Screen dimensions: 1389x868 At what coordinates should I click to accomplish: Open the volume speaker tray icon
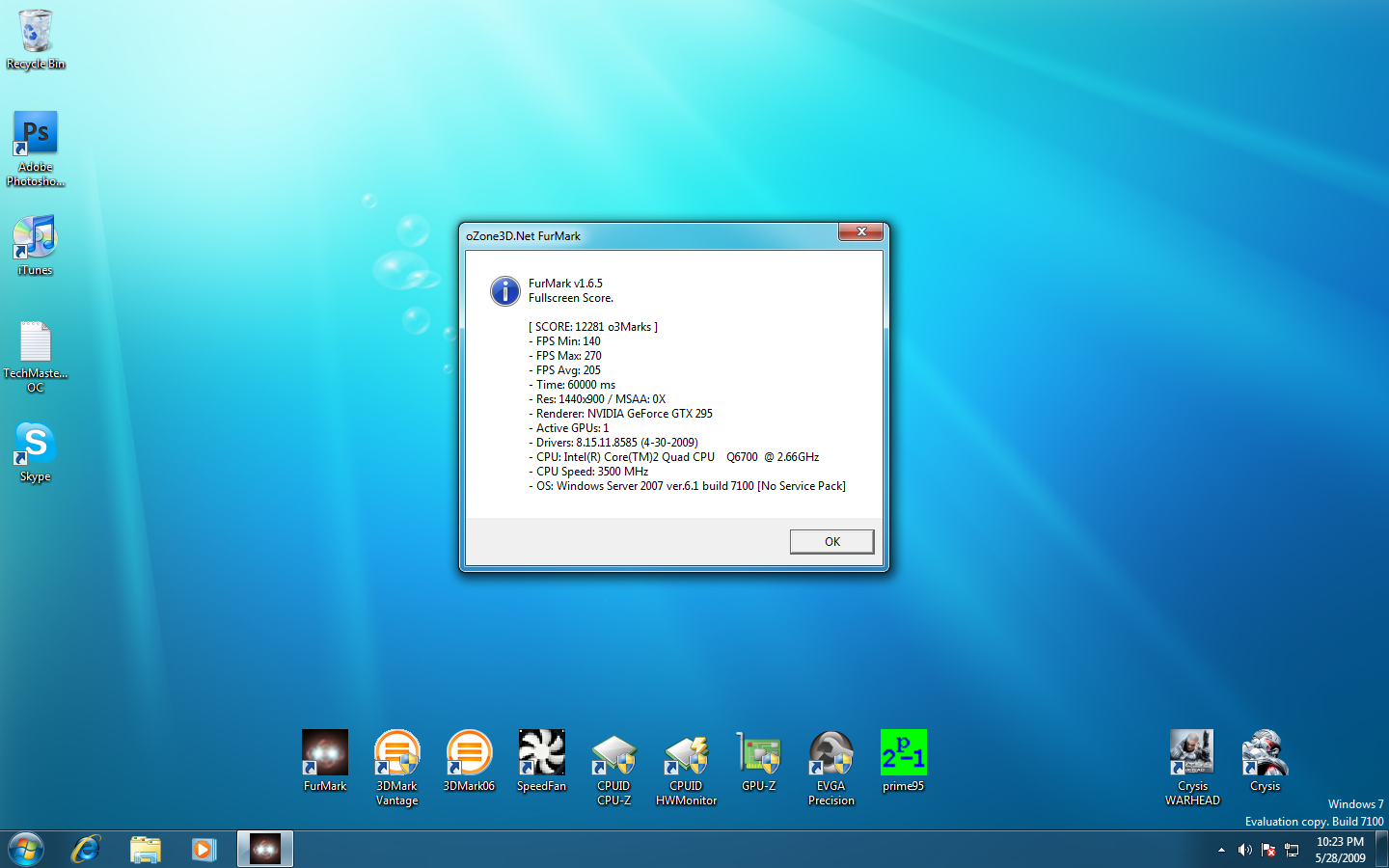coord(1244,850)
